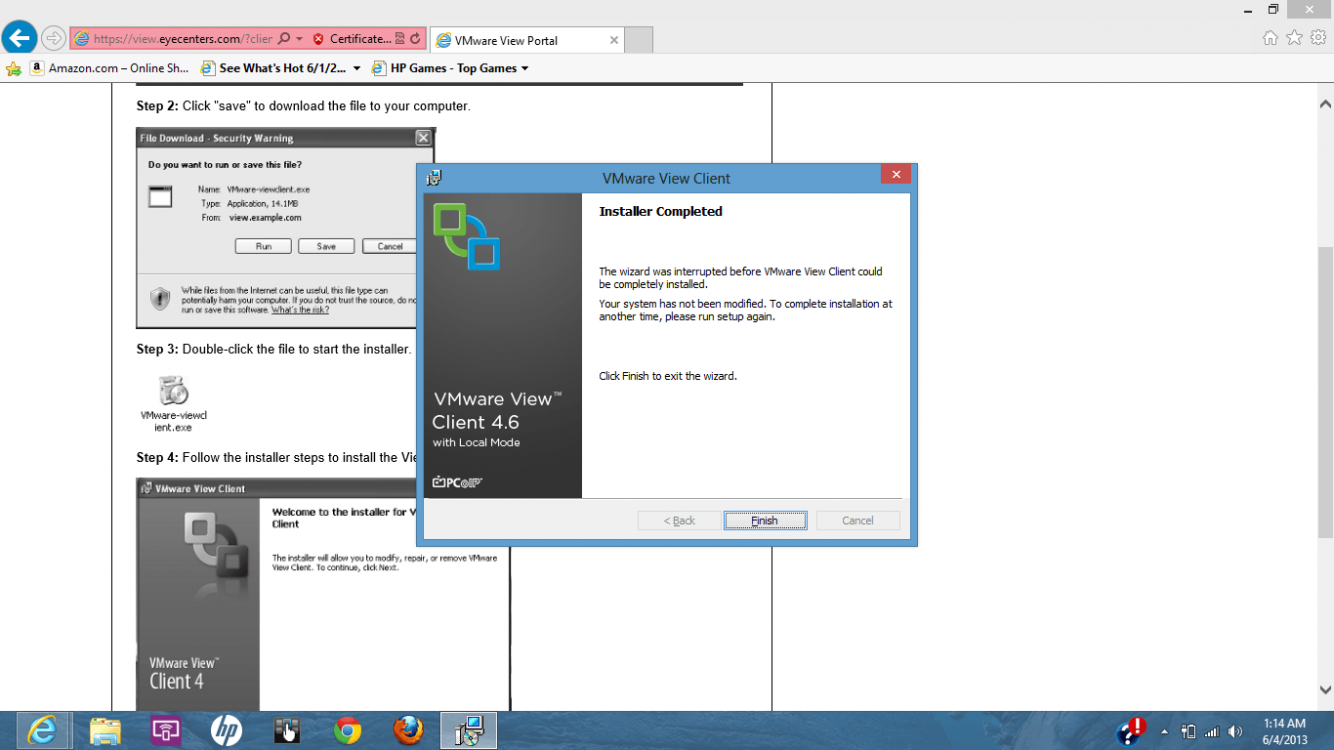Viewport: 1334px width, 750px height.
Task: Select the VMware View Portal tab
Action: point(527,40)
